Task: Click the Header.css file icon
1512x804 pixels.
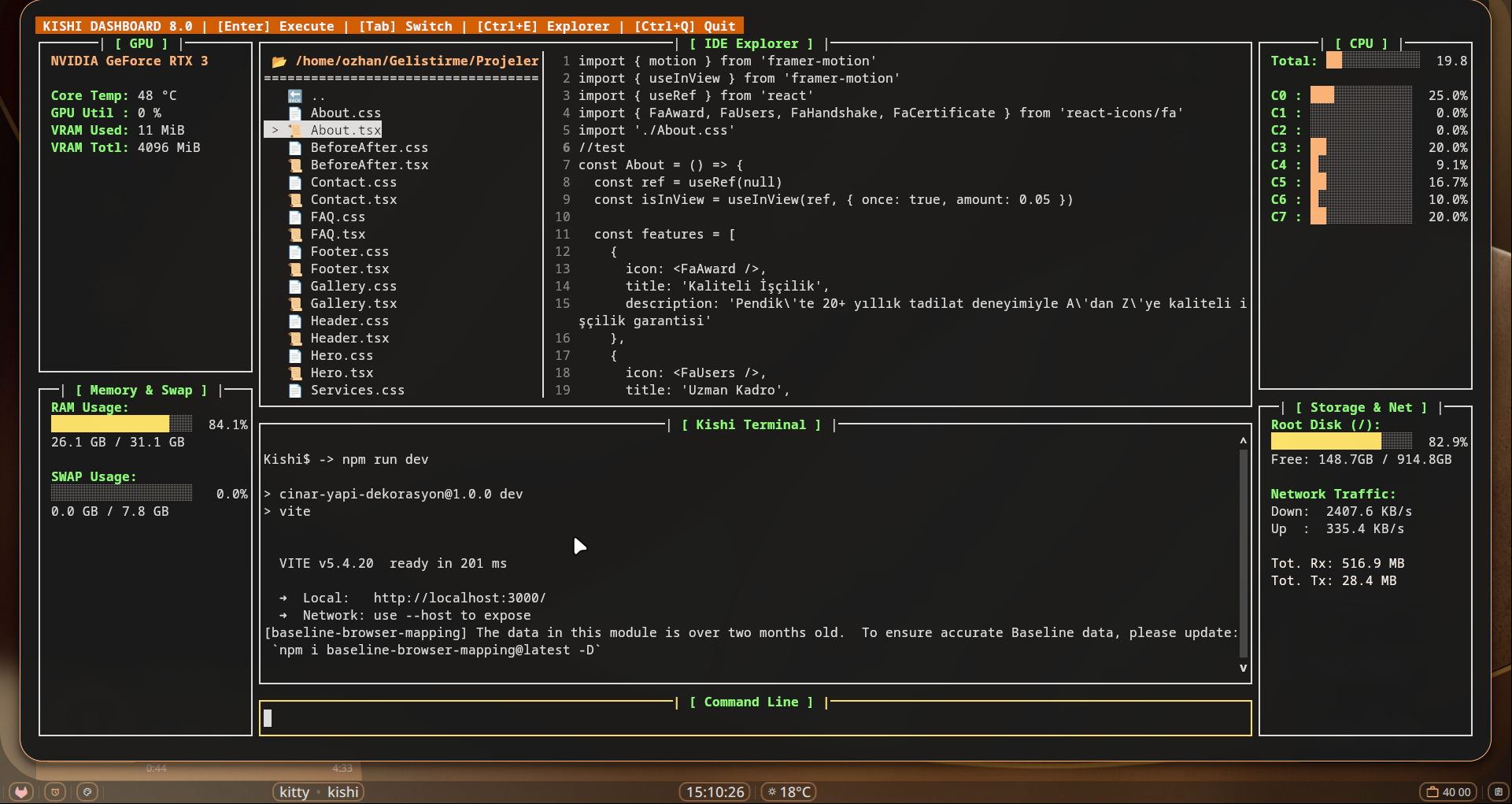Action: 295,321
